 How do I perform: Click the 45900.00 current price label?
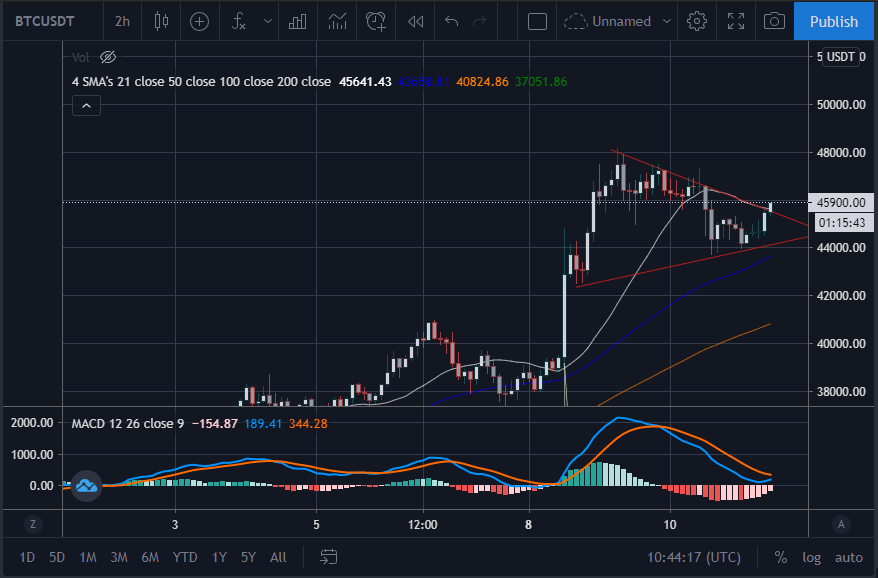(840, 202)
